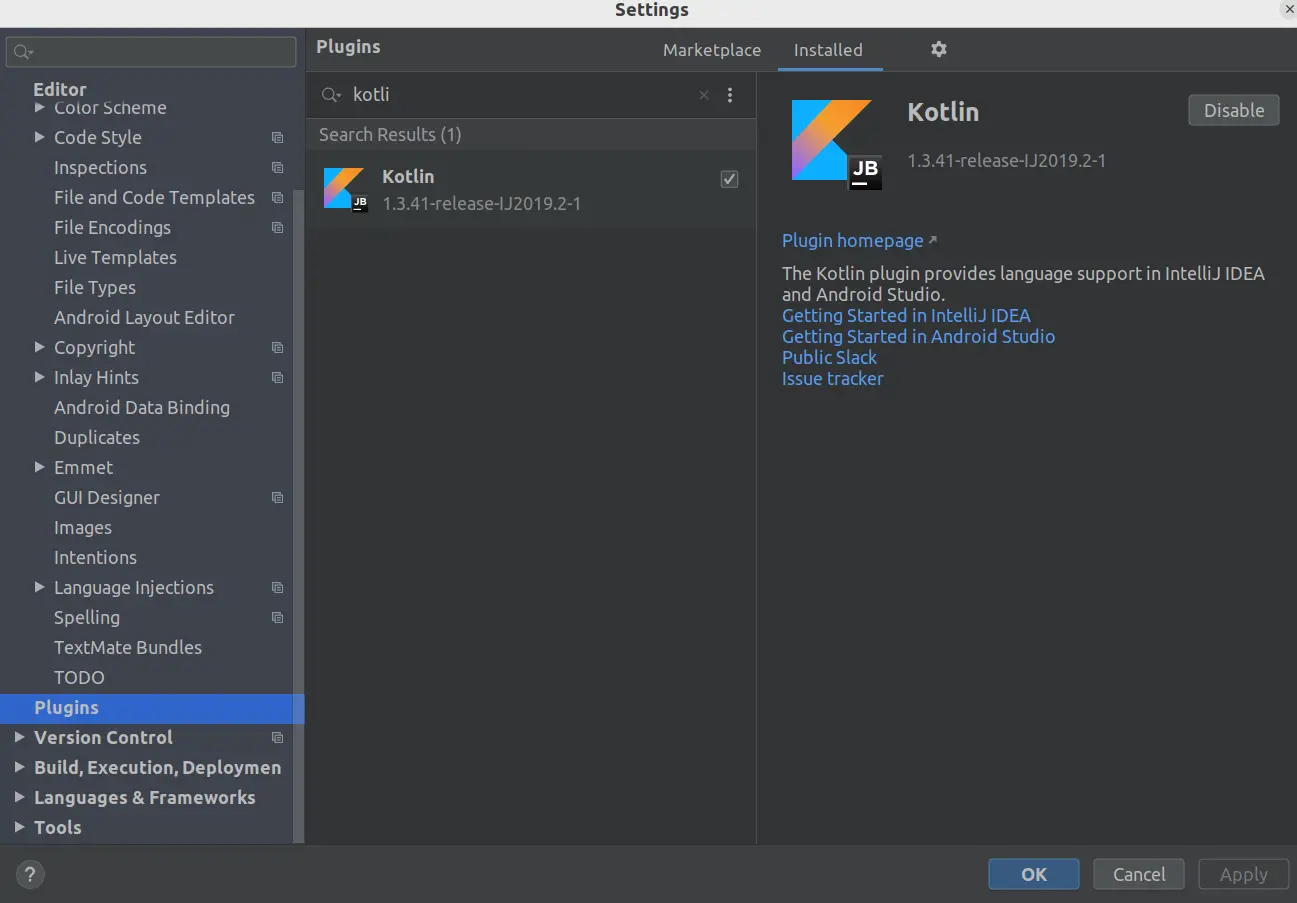Click project-level icon next to Spelling
Screen dimensions: 1297x903
click(278, 618)
